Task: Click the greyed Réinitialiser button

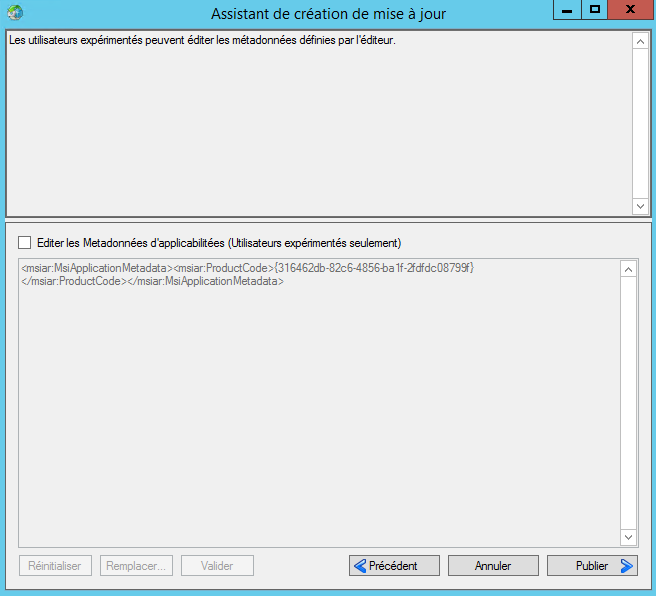Action: (55, 565)
